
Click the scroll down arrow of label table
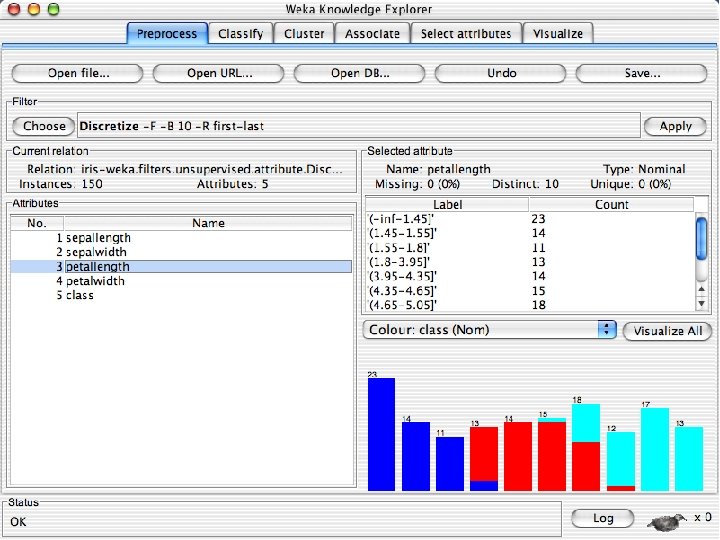click(x=701, y=304)
